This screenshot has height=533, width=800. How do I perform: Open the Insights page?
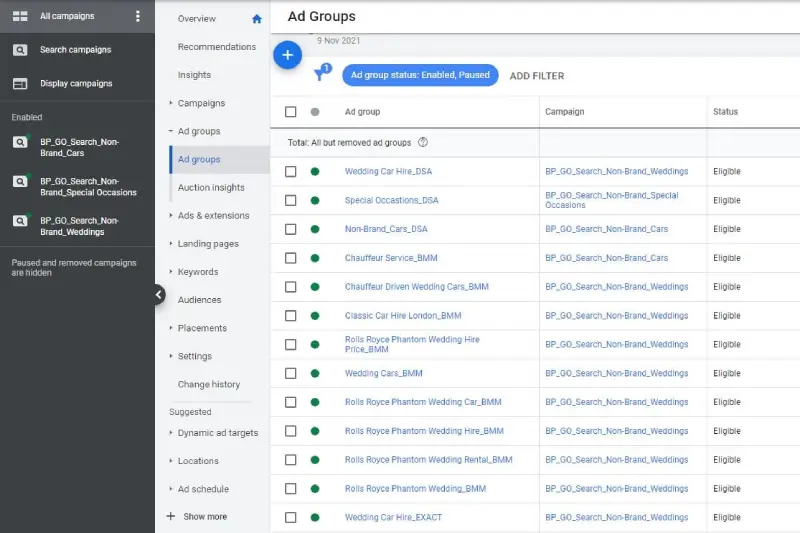coord(194,75)
